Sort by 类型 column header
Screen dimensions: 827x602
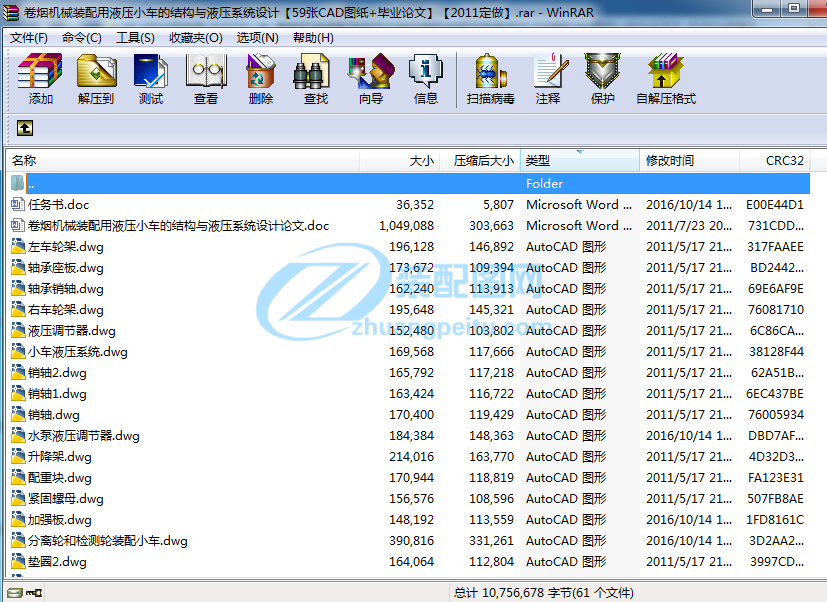[580, 160]
